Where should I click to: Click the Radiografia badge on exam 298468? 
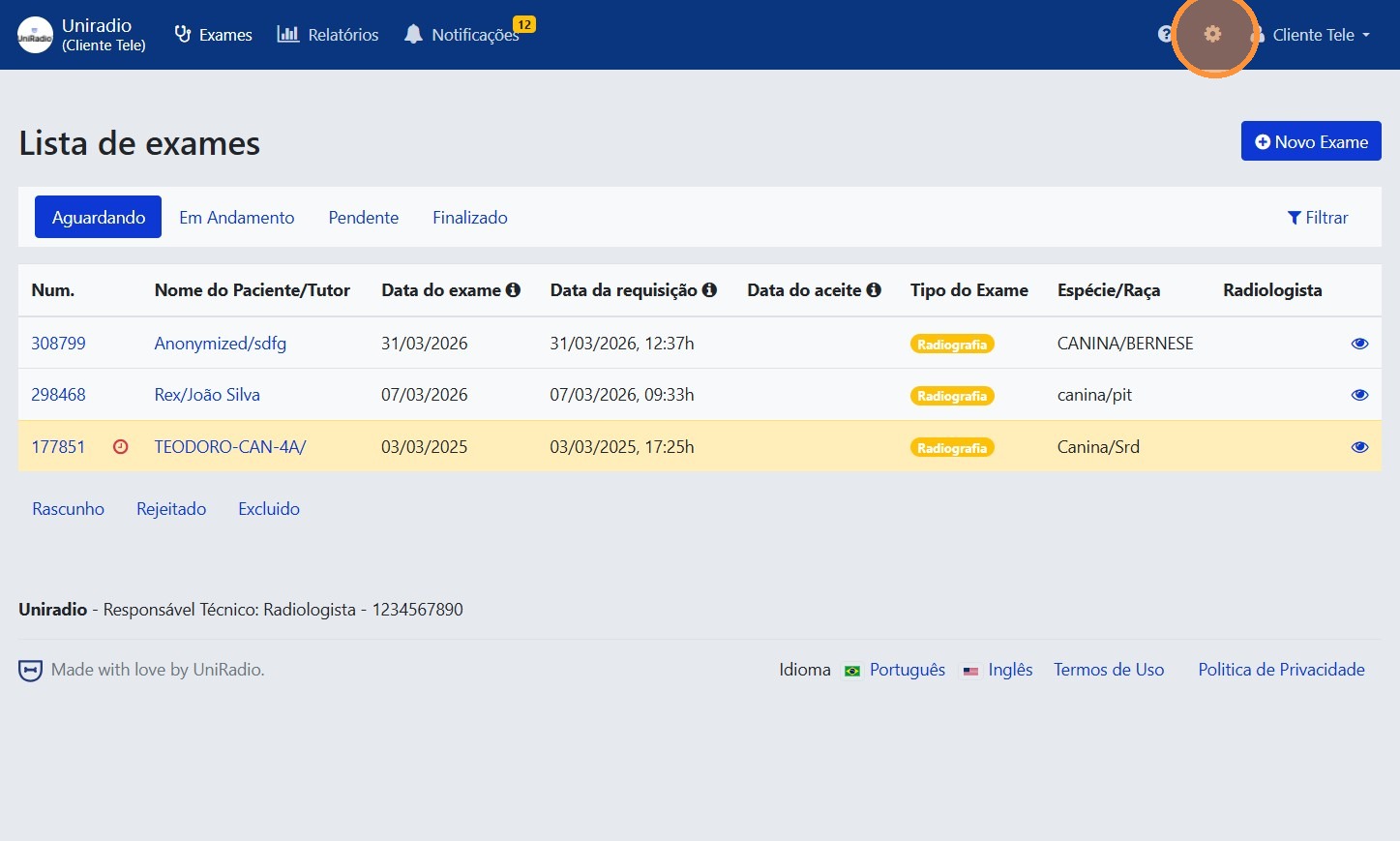coord(952,395)
